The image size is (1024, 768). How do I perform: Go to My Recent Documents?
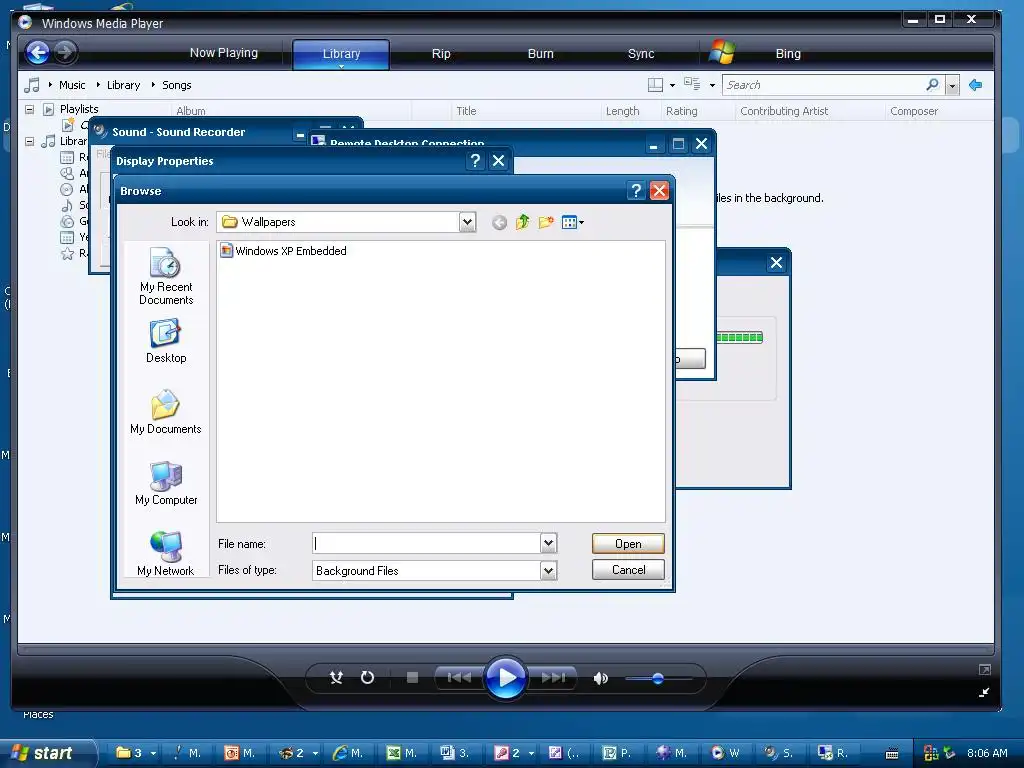point(166,276)
